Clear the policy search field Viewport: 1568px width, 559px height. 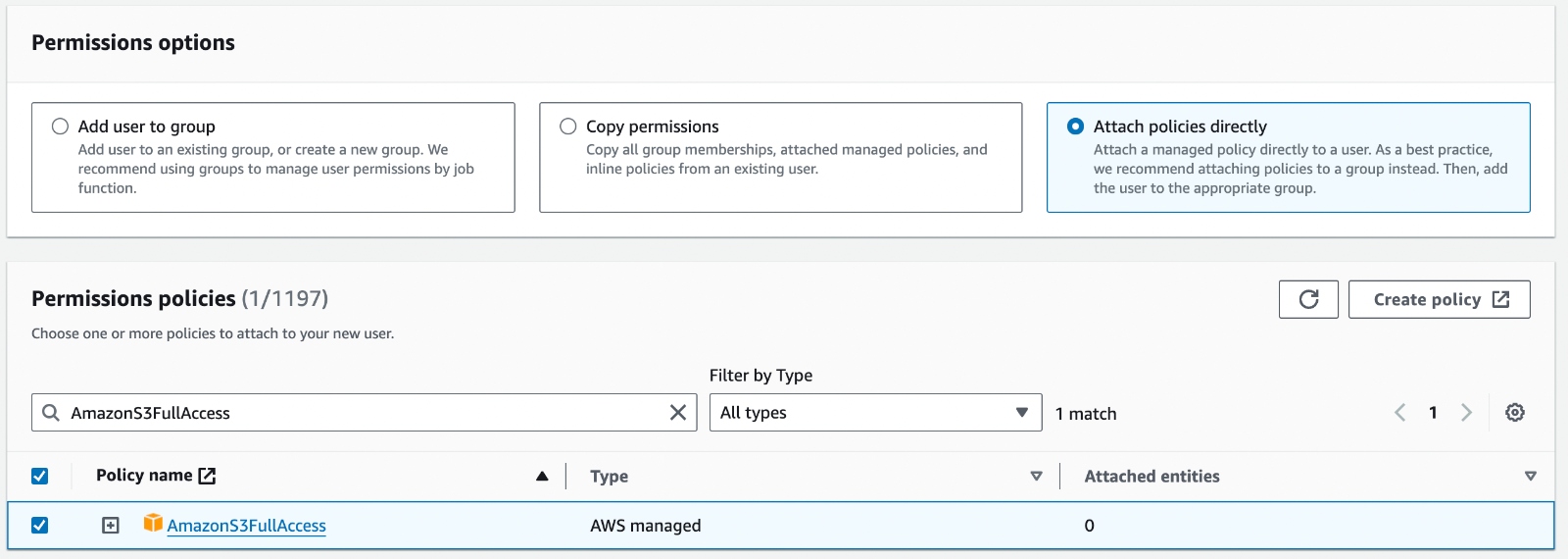[677, 413]
